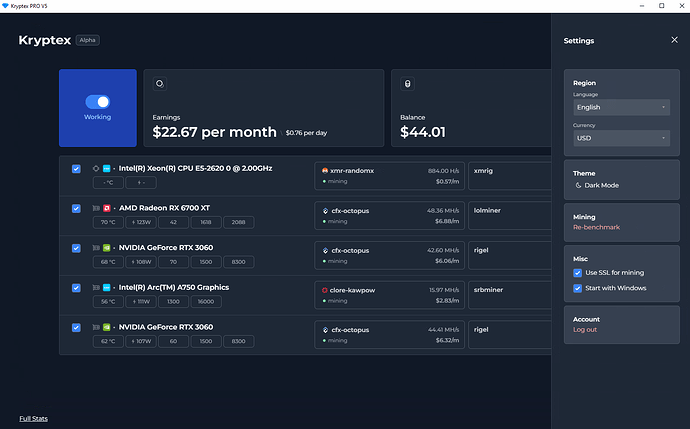
Task: Click the $22.67 per month earnings text
Action: pyautogui.click(x=214, y=132)
